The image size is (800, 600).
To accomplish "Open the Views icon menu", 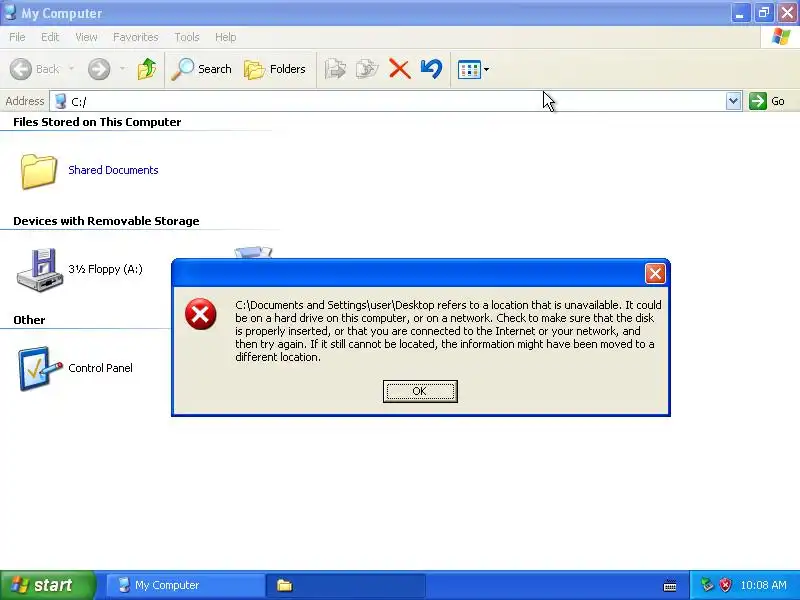I will (473, 69).
